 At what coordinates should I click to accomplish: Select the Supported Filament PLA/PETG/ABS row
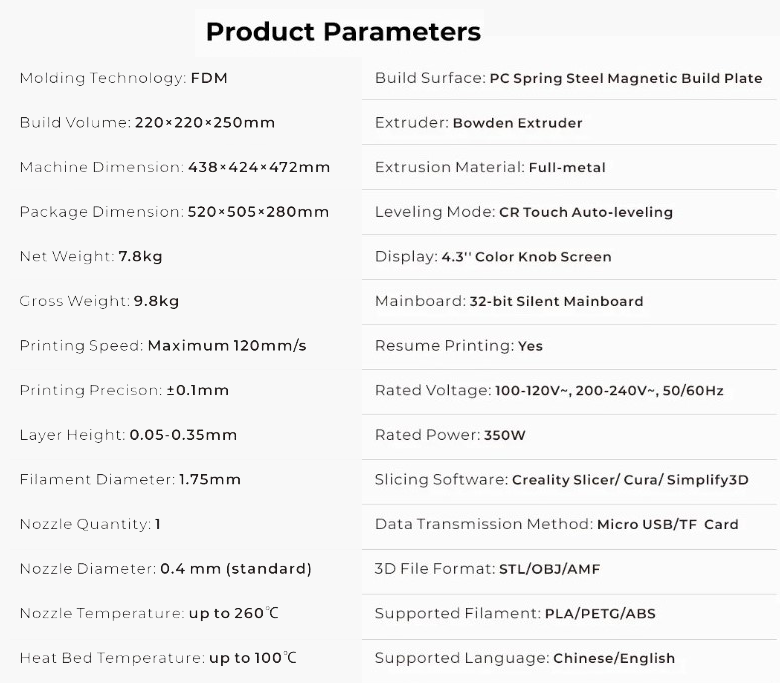[x=515, y=613]
